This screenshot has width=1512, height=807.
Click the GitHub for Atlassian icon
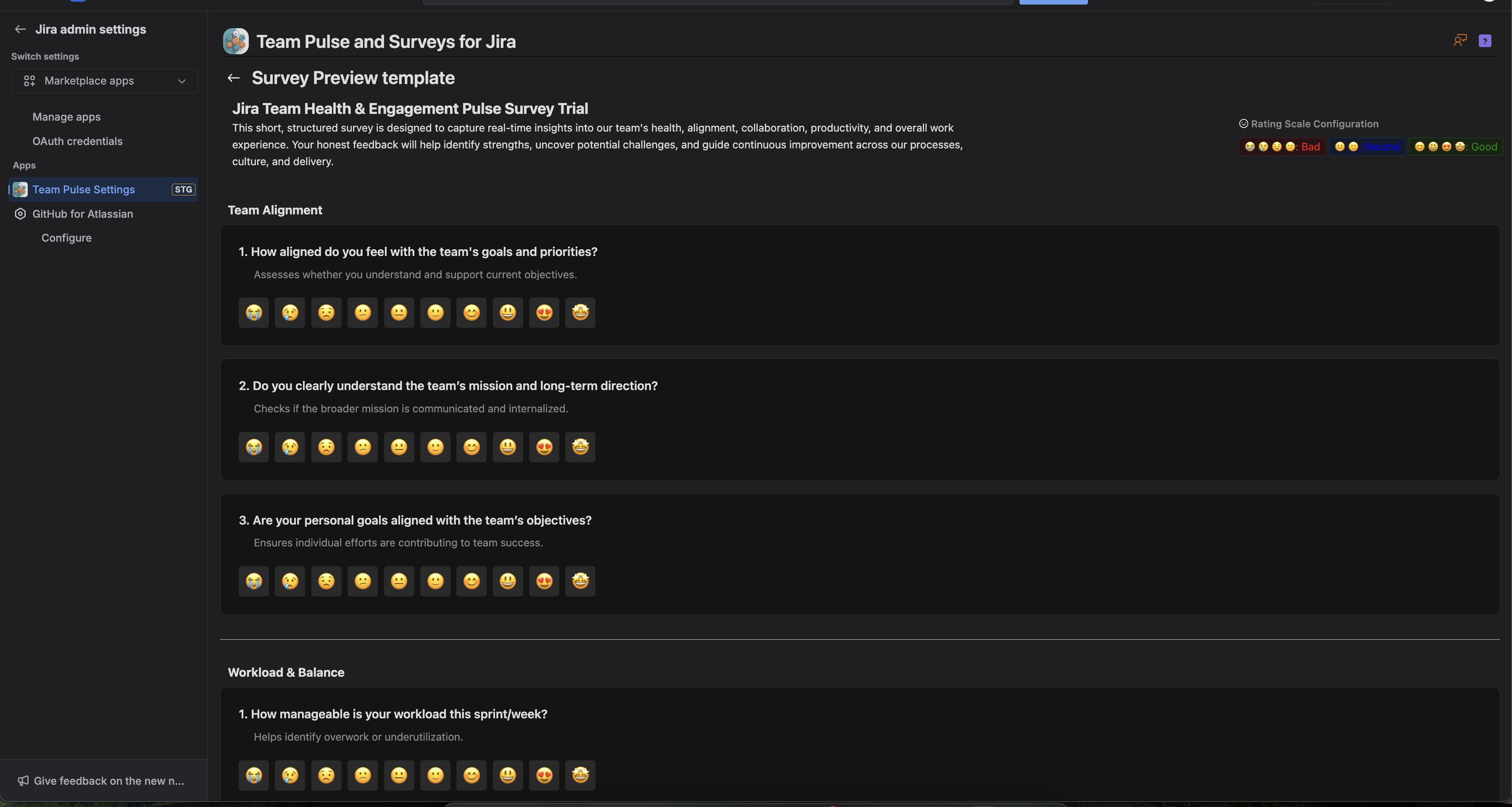click(20, 214)
